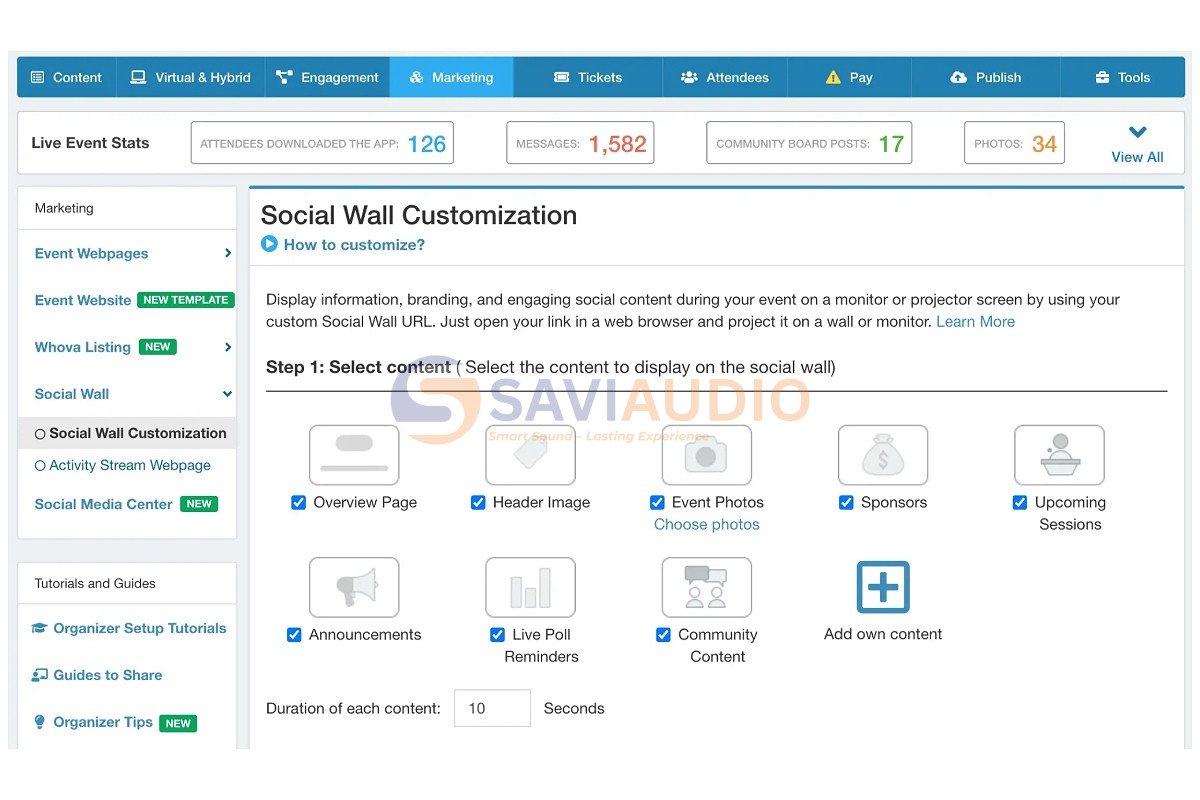1200x800 pixels.
Task: Expand the Event Webpages sidebar section
Action: coord(228,254)
